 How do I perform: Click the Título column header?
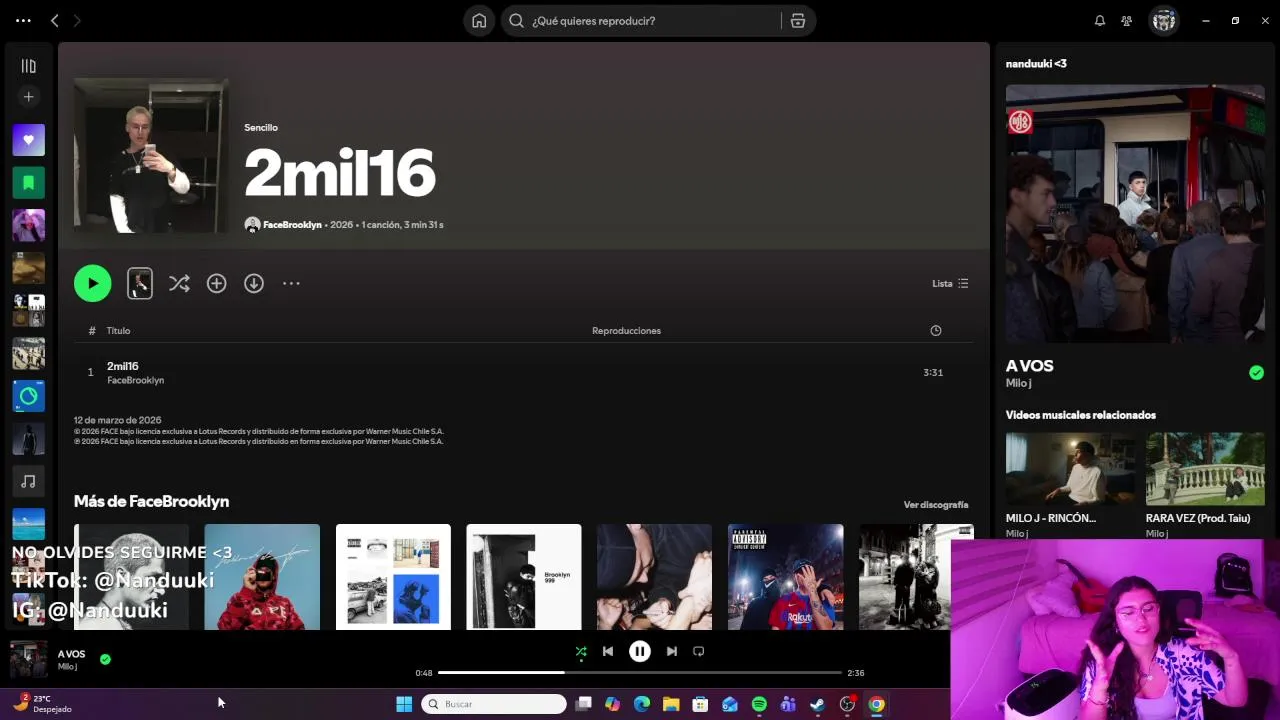tap(118, 330)
